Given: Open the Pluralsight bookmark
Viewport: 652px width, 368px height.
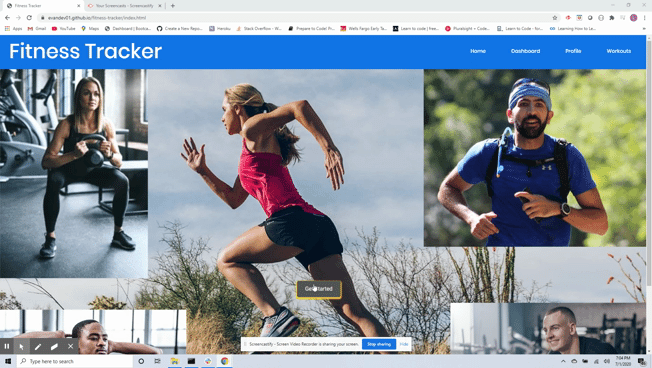Looking at the screenshot, I should pyautogui.click(x=468, y=29).
